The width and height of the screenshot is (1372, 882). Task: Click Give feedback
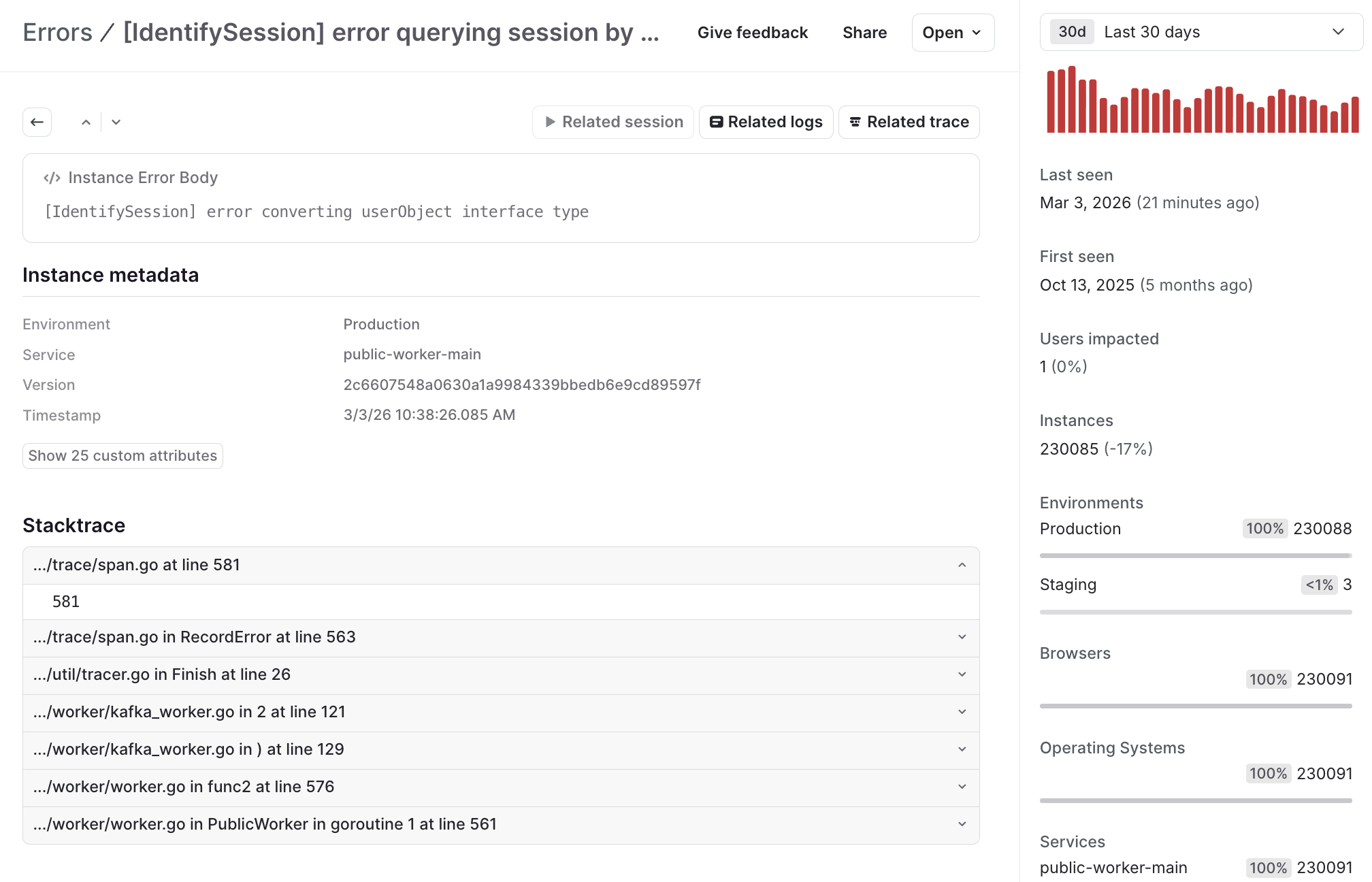pos(752,33)
